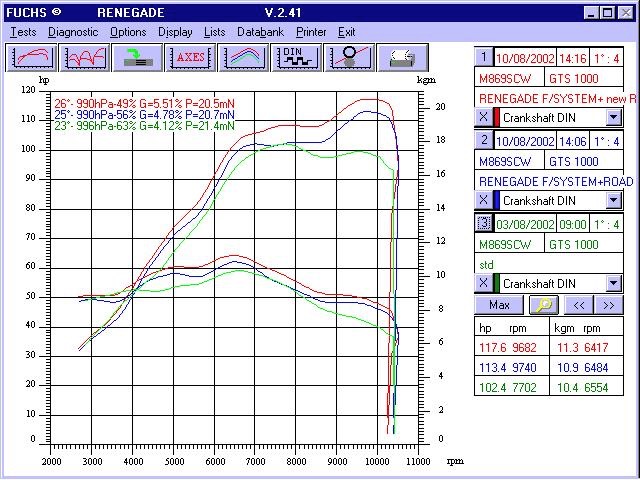640x480 pixels.
Task: Click the Max button
Action: 499,305
